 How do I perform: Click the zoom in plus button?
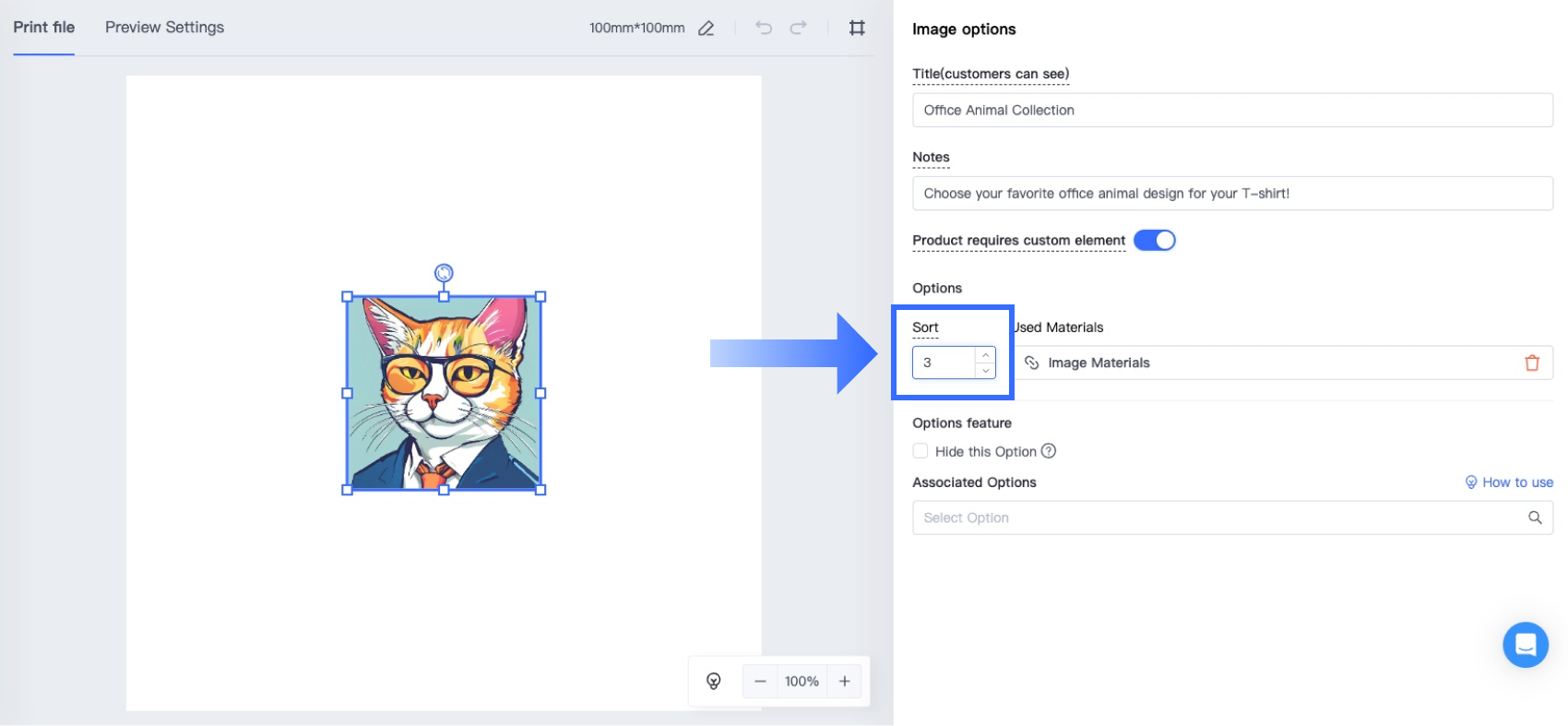(844, 681)
